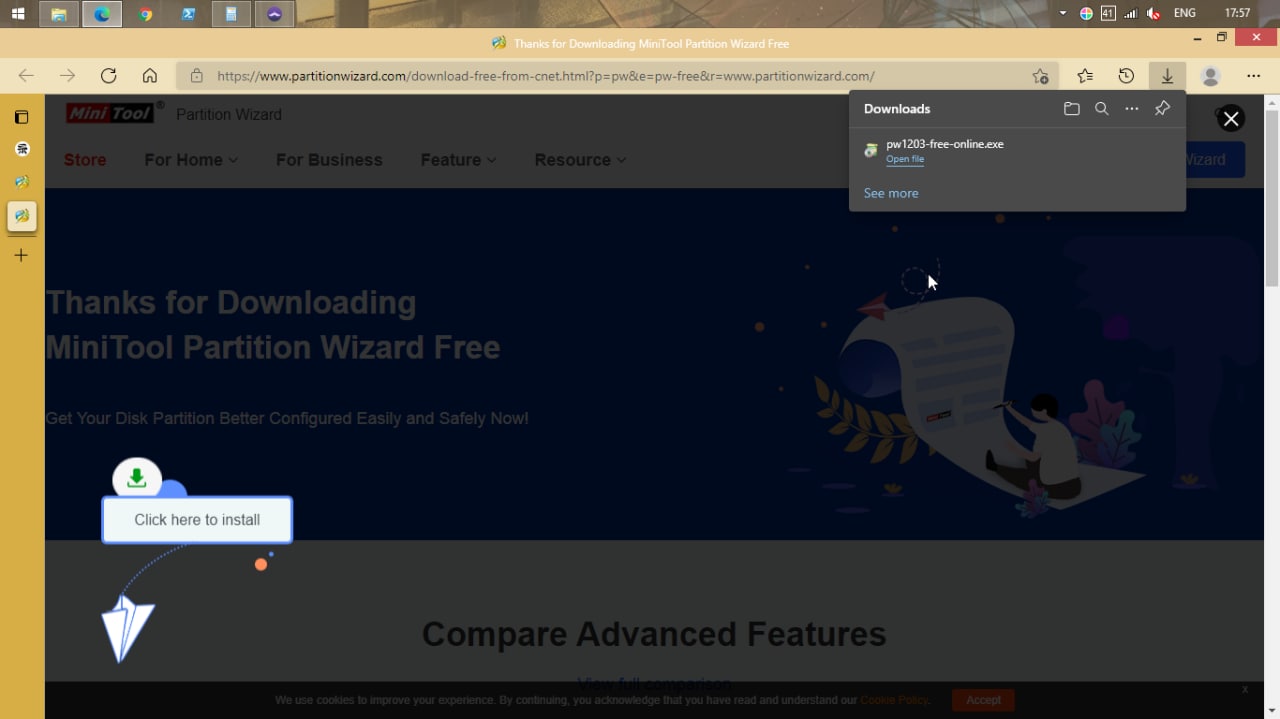Open the profile avatar button
The image size is (1280, 719).
click(1210, 76)
